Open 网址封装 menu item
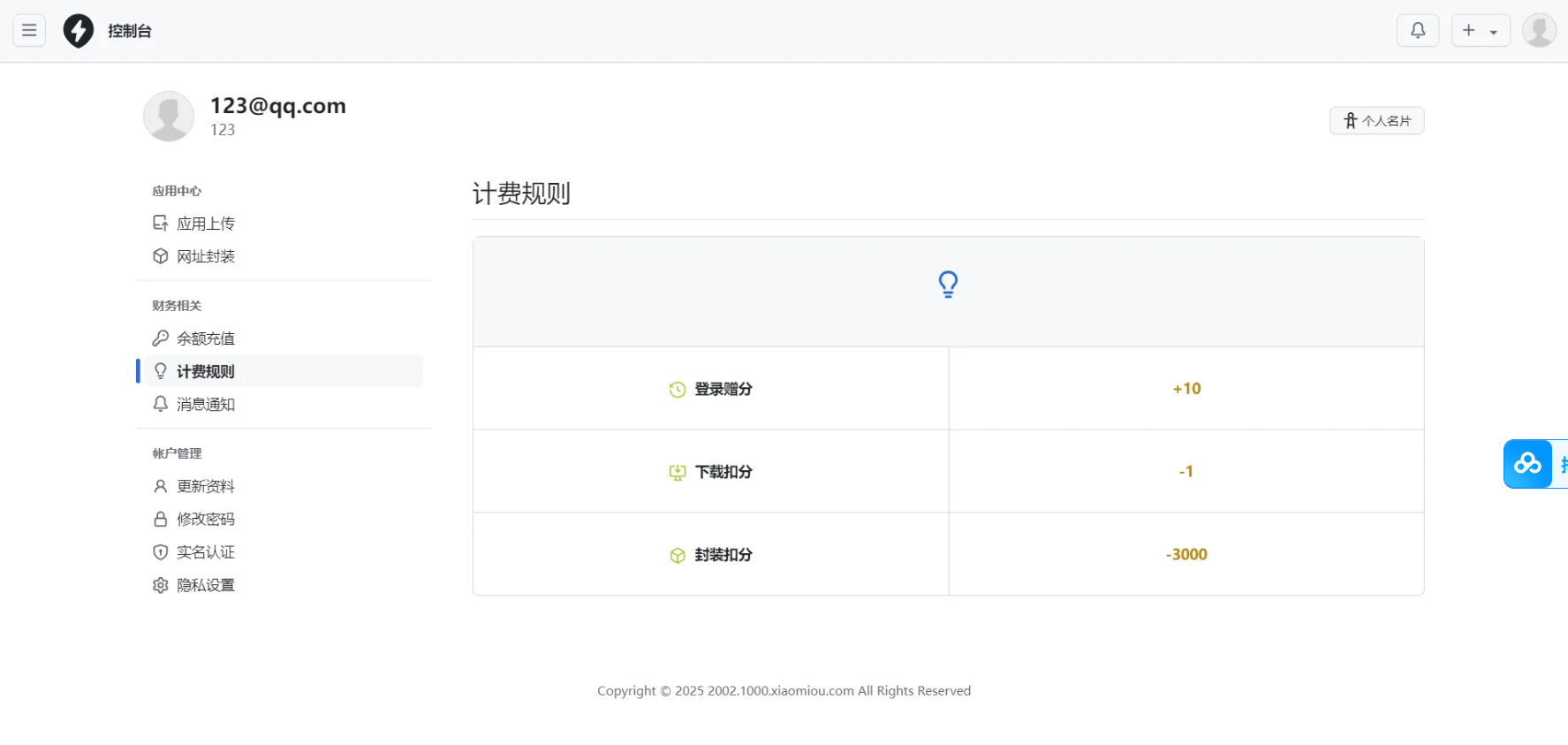1568x745 pixels. [205, 256]
